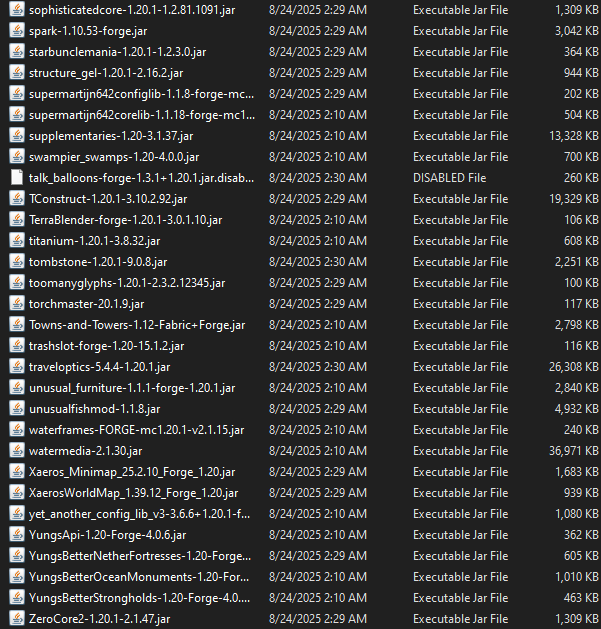Select the icon for Xaeros_Minimap_25.2.10_Forge_1.20.jar

point(17,472)
